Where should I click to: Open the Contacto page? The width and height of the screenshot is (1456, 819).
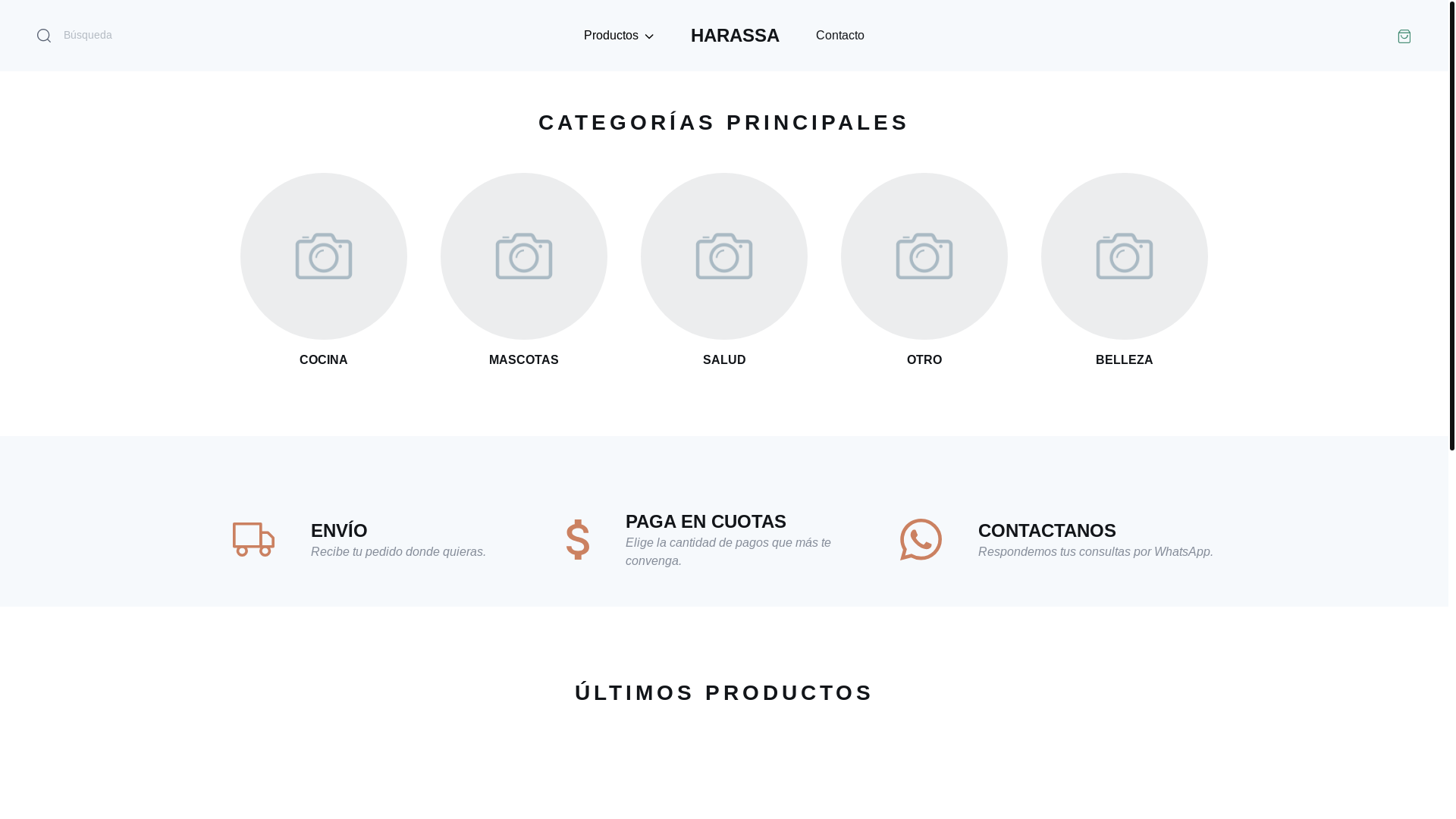point(839,36)
